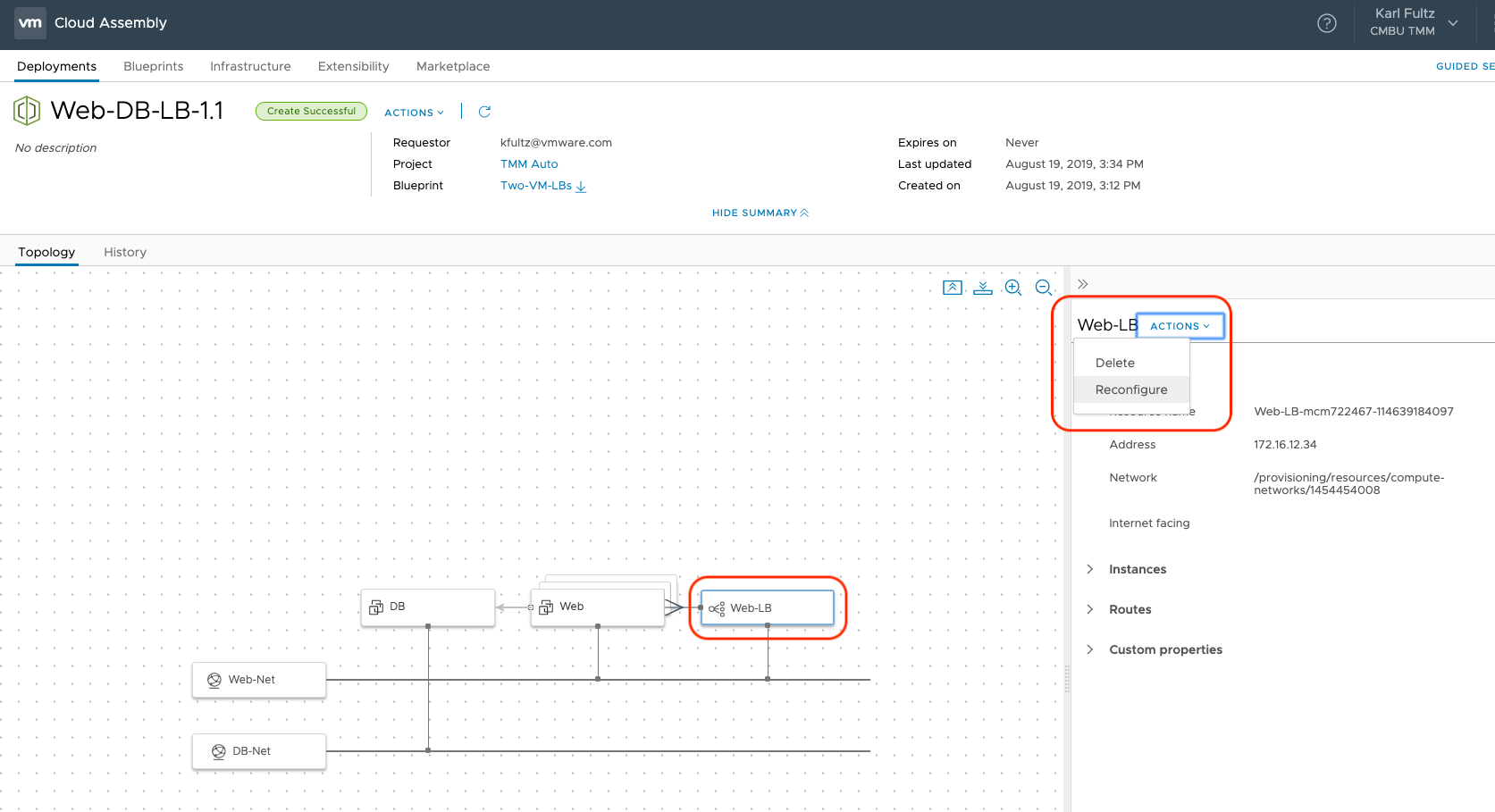
Task: Collapse the details panel with double chevron
Action: tap(1083, 284)
